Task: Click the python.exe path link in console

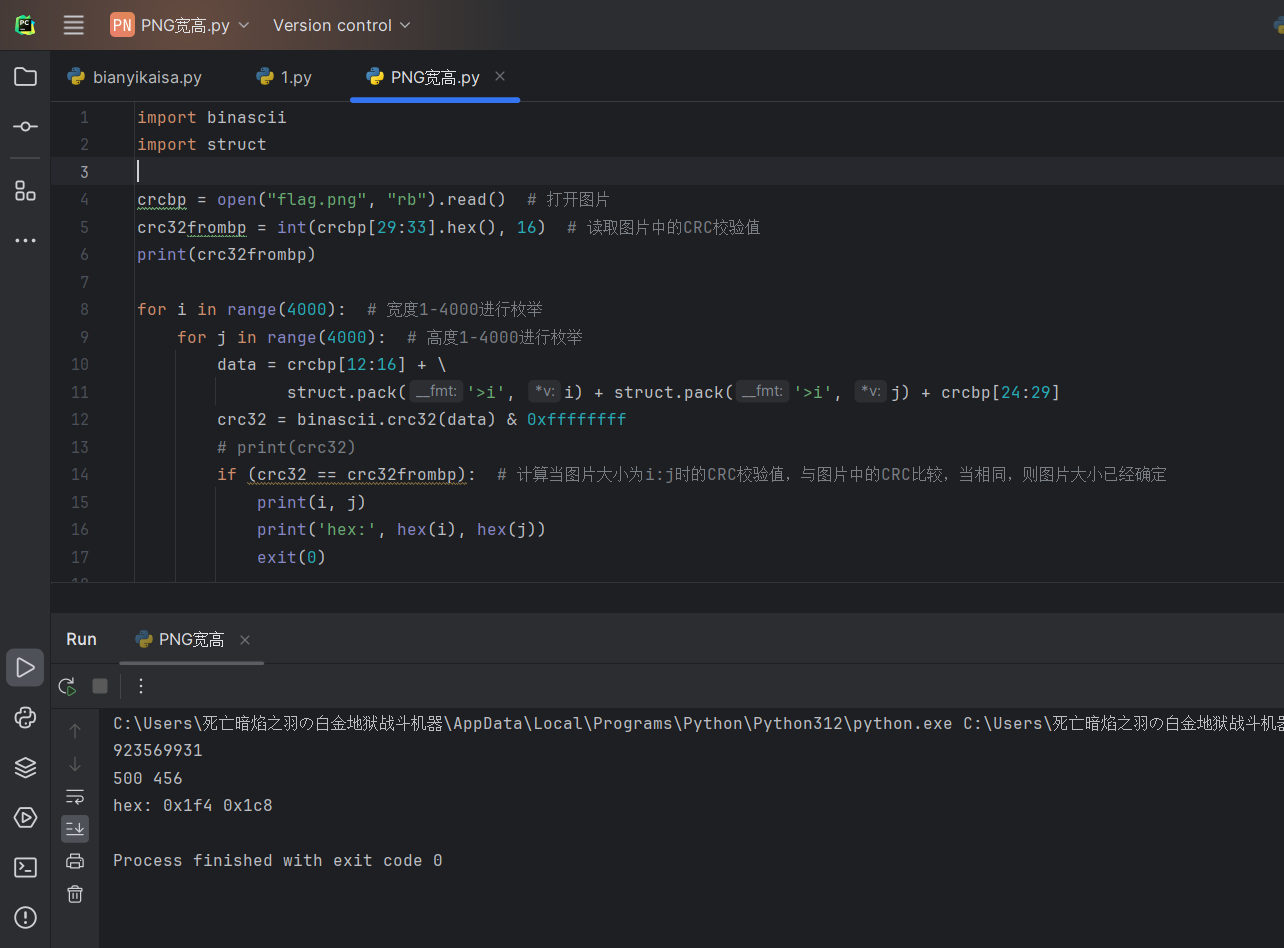Action: click(532, 723)
